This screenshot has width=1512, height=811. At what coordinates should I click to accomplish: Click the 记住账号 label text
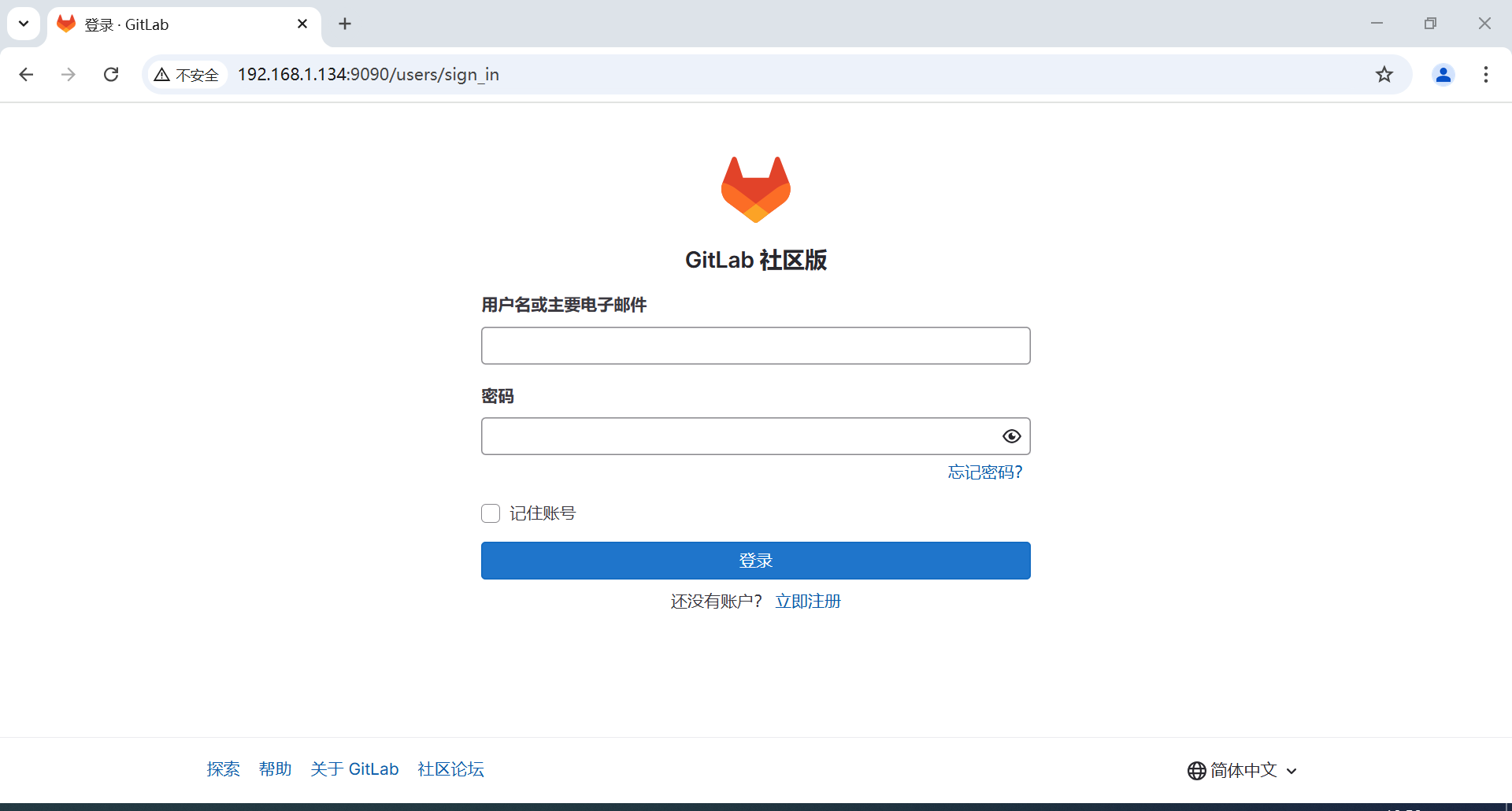click(543, 513)
